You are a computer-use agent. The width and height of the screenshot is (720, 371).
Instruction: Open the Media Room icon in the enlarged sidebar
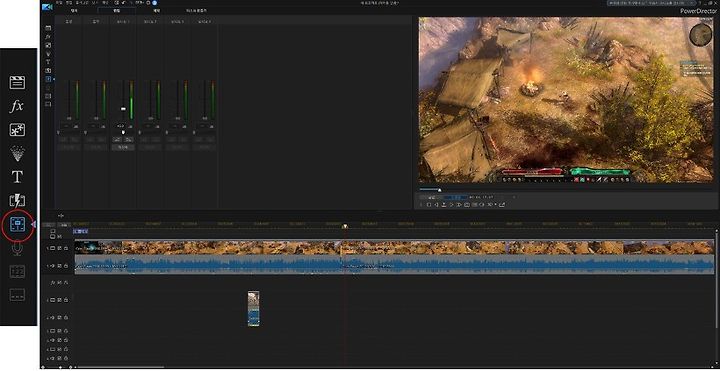pyautogui.click(x=17, y=83)
